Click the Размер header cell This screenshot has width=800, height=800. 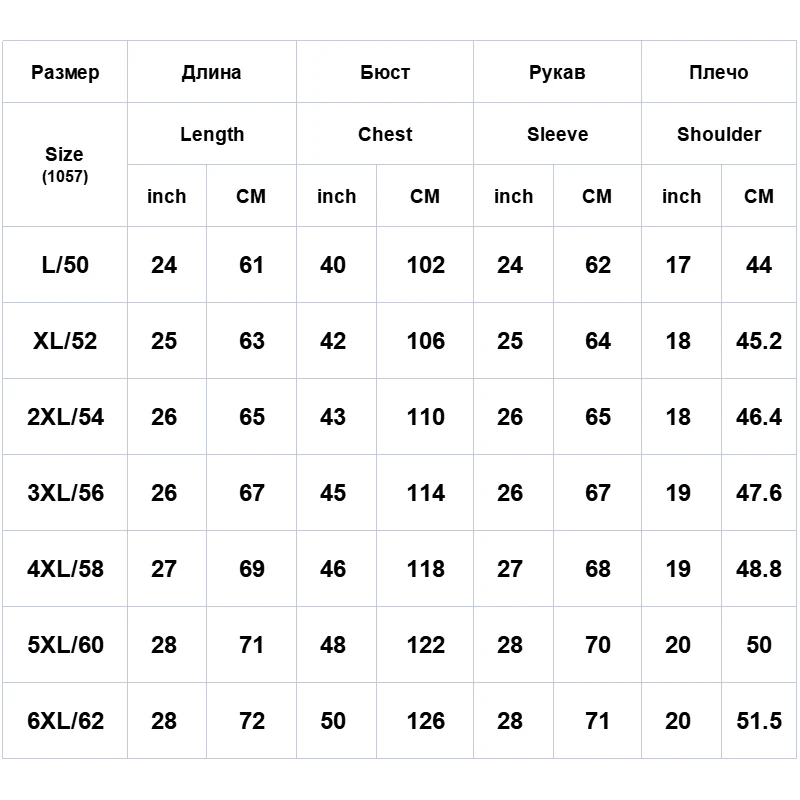(x=65, y=72)
